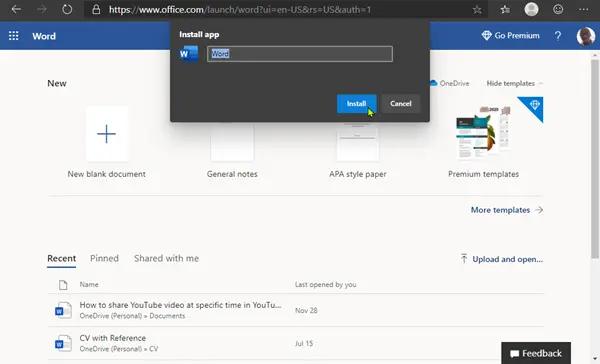Open the Office app launcher grid

[14, 36]
